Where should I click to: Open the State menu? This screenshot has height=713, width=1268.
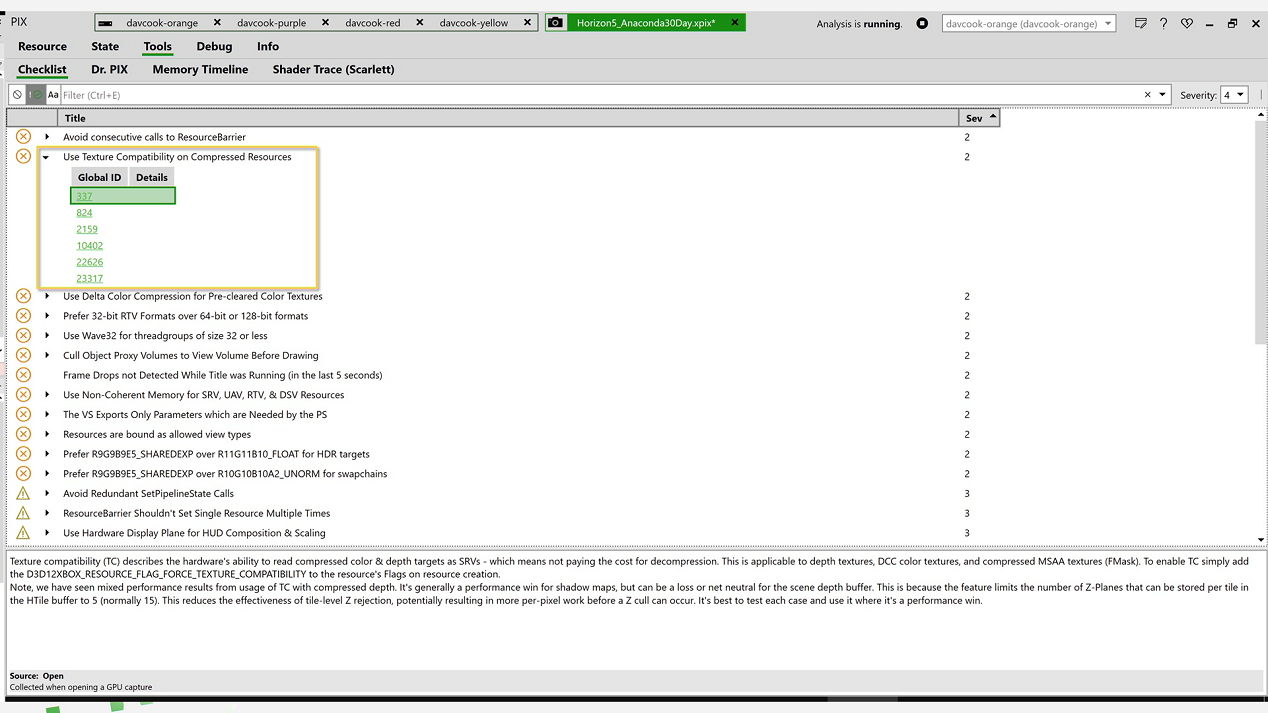click(x=105, y=46)
